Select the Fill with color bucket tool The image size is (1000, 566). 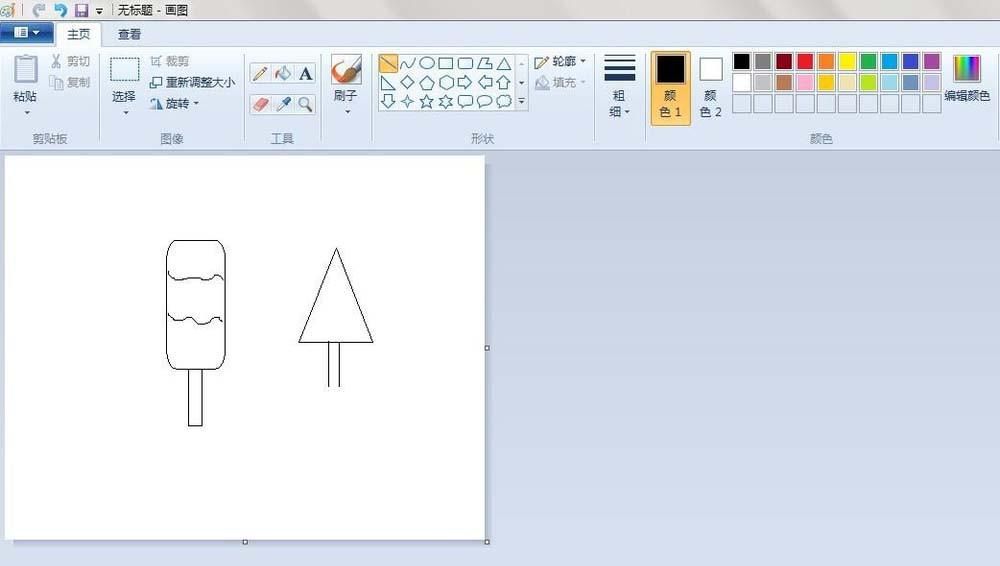pyautogui.click(x=283, y=73)
